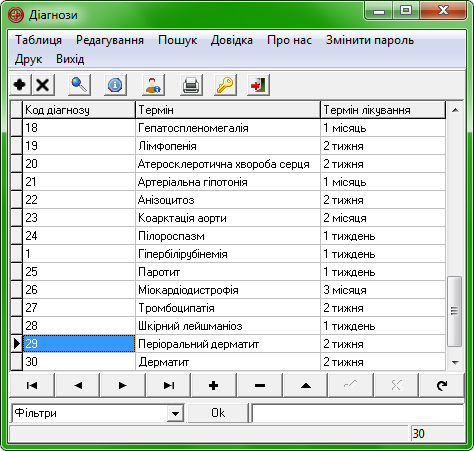
Task: Click the blue info help icon
Action: [x=115, y=85]
